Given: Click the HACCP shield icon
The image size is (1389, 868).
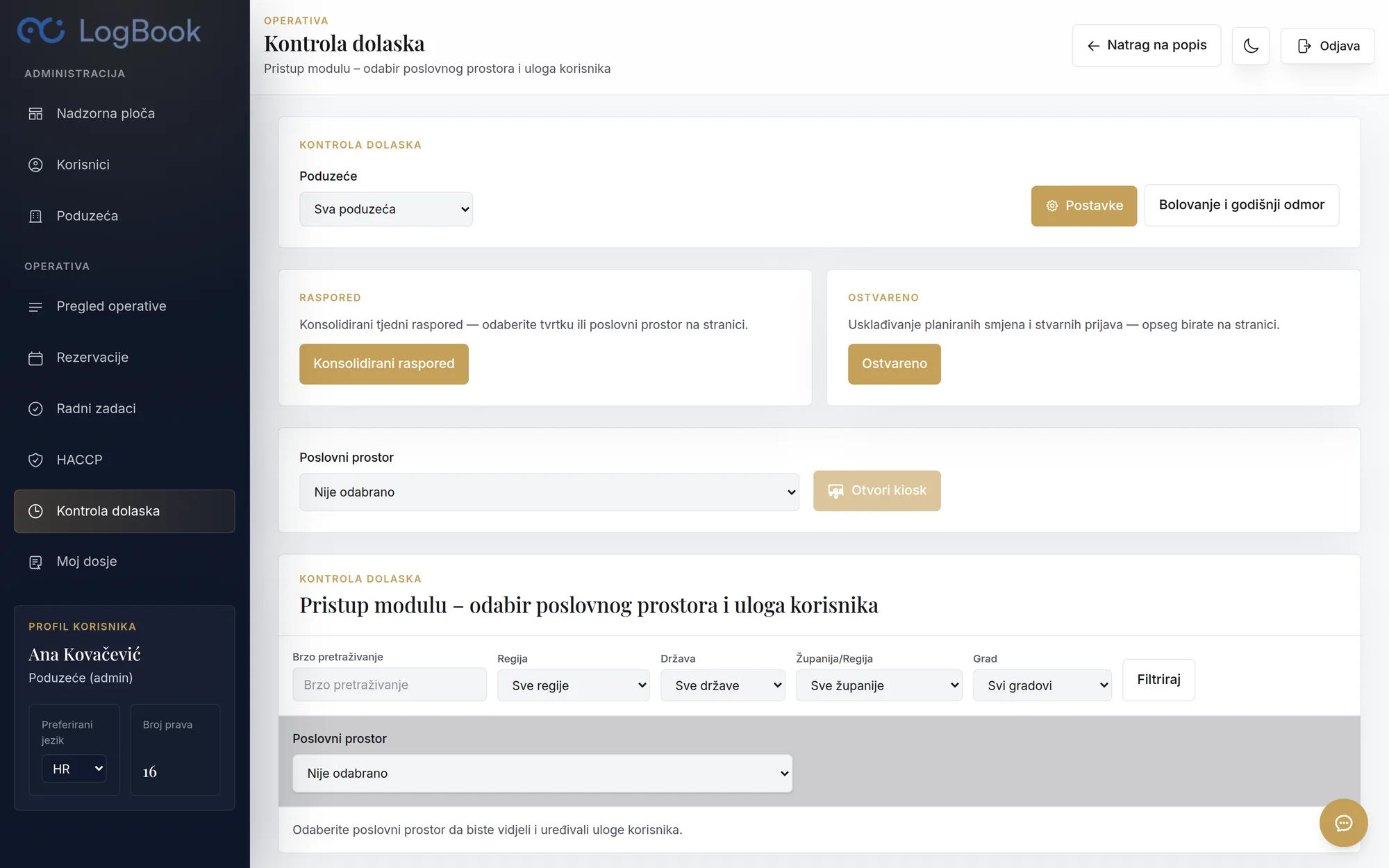Looking at the screenshot, I should (x=35, y=460).
